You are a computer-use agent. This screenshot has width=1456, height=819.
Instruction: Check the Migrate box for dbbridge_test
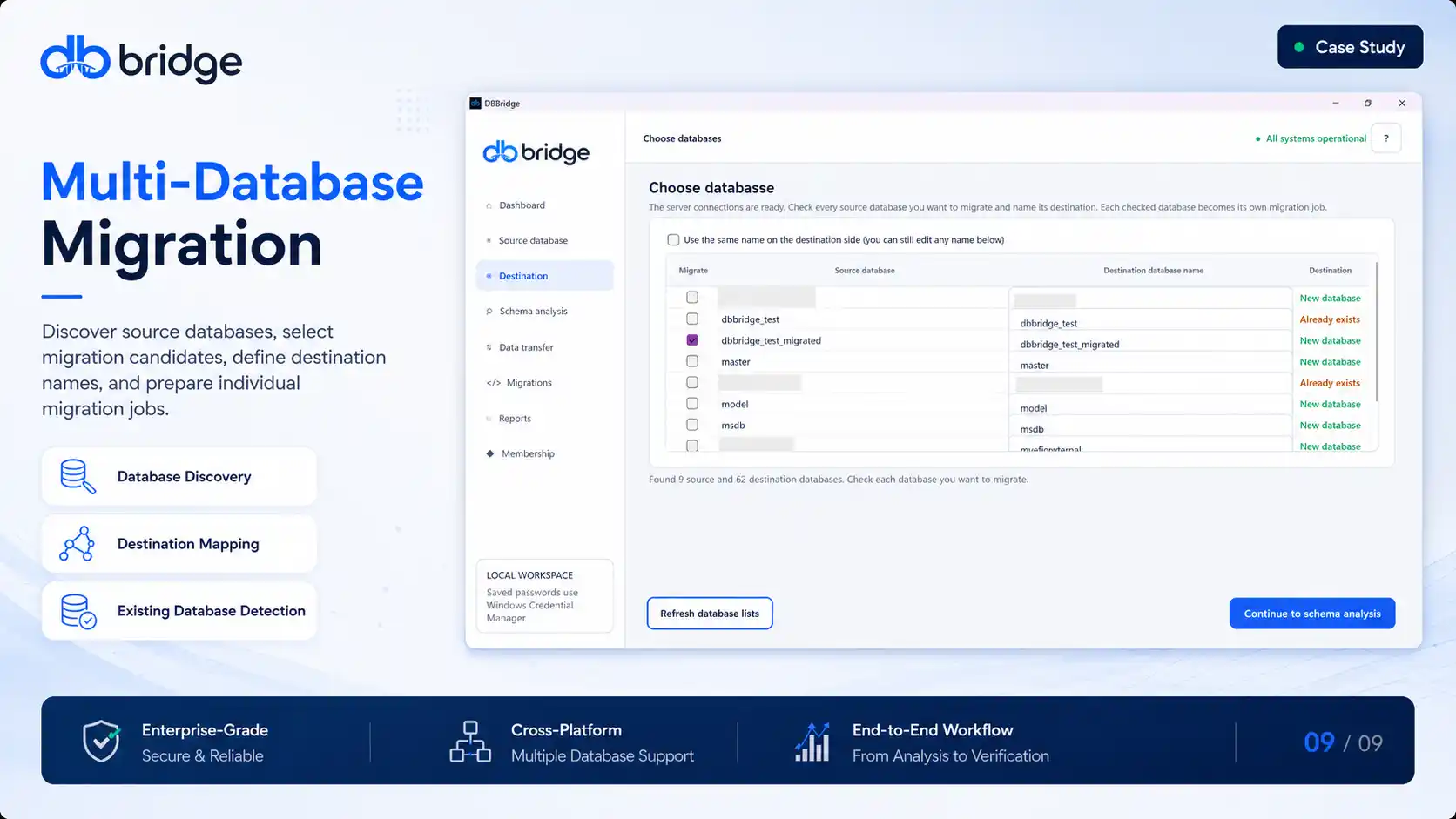[x=692, y=319]
